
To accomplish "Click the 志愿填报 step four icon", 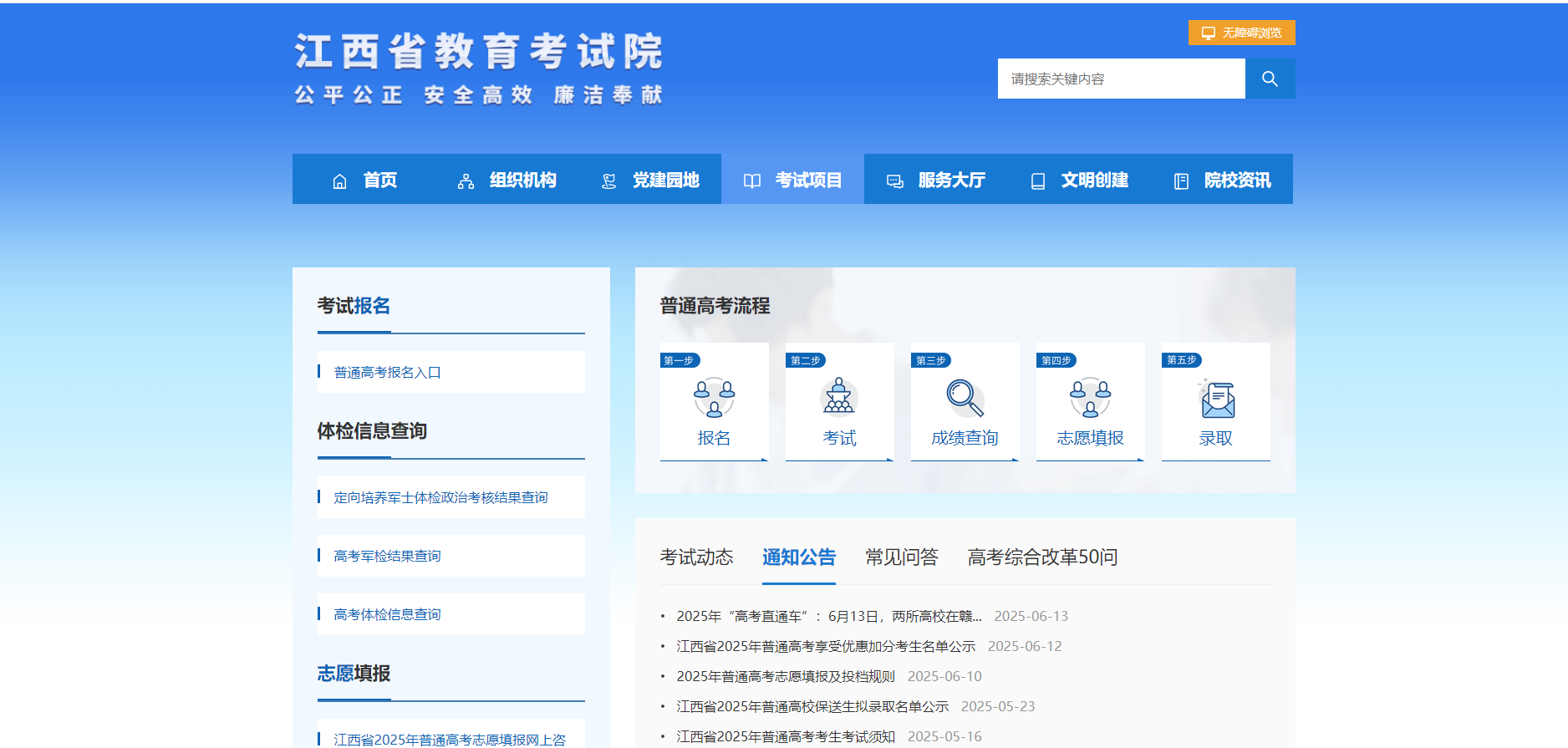I will click(x=1091, y=398).
